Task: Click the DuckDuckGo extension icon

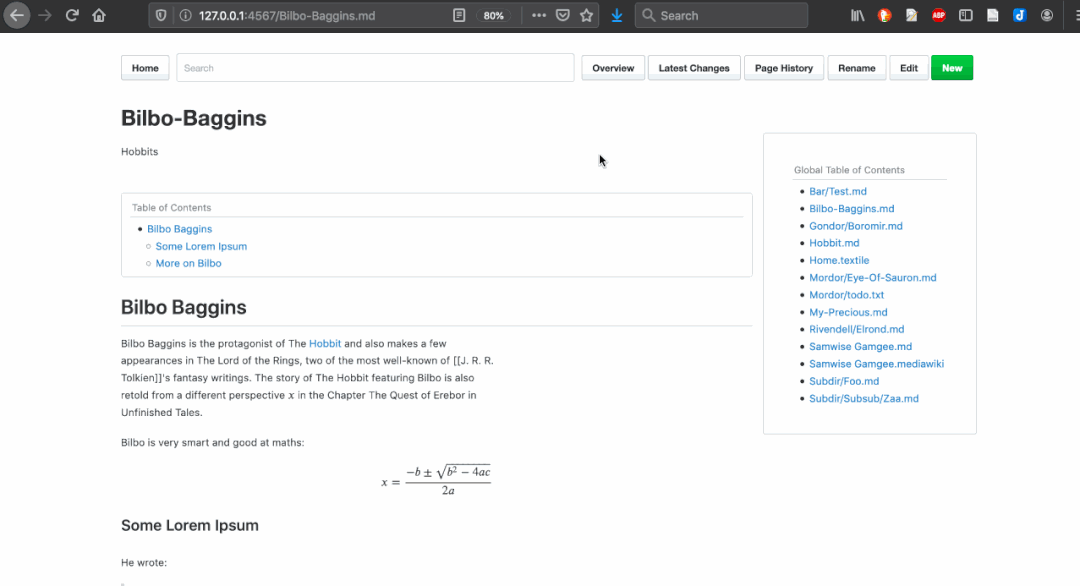Action: [x=884, y=15]
